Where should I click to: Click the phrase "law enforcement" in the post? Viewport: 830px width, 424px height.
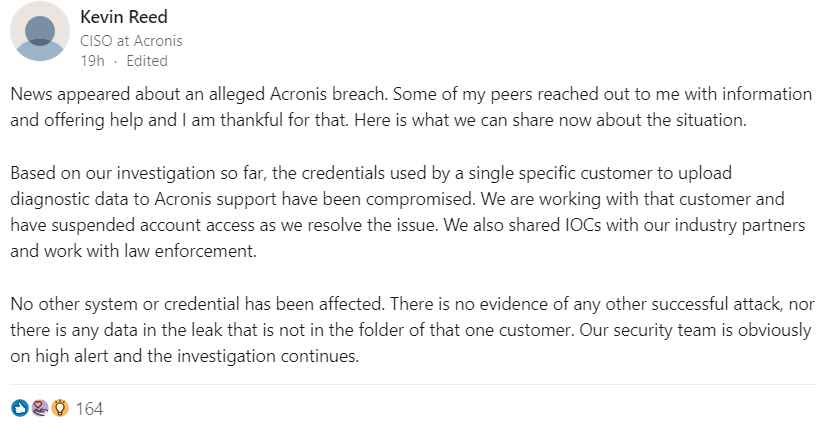tap(190, 251)
